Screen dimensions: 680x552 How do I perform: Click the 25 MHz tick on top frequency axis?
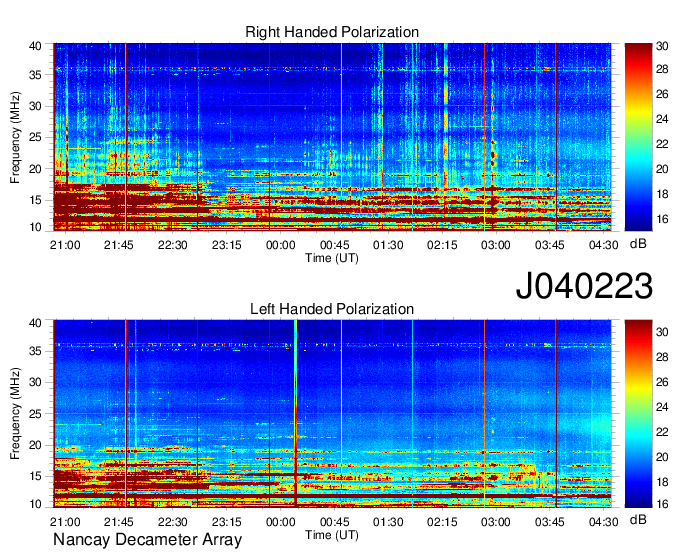tap(35, 137)
